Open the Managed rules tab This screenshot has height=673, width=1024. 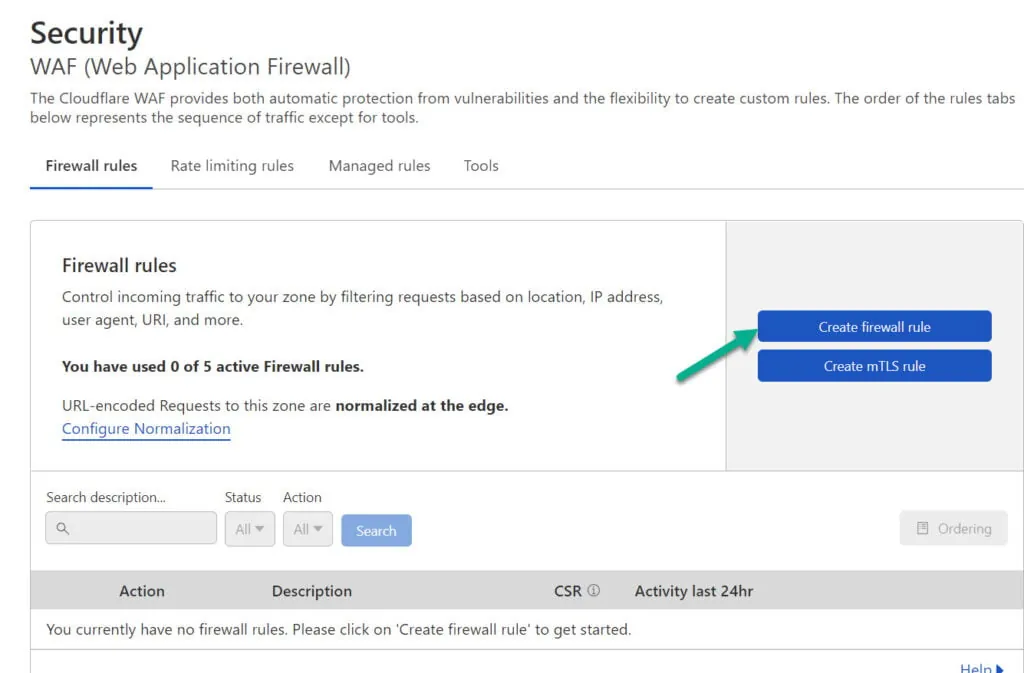[x=379, y=166]
